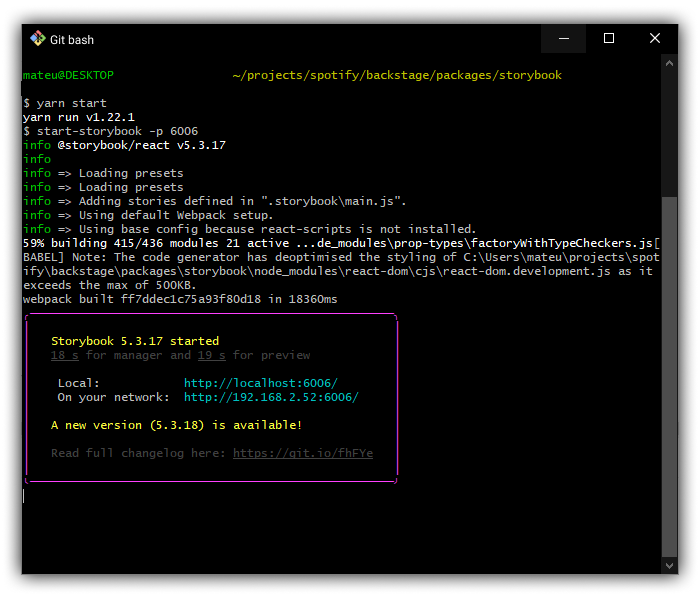This screenshot has width=700, height=600.
Task: Open the 192.168.2.52:6006 network URL
Action: [271, 397]
